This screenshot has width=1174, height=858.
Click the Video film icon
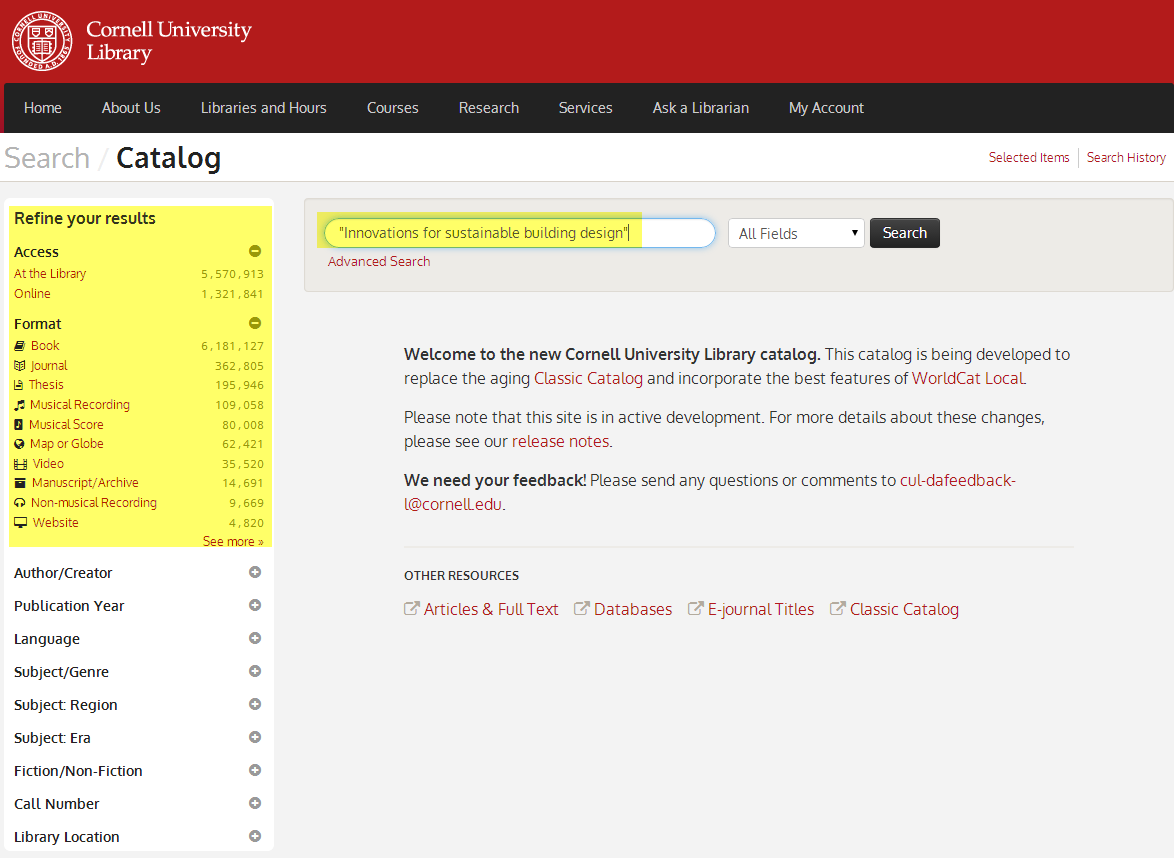click(x=21, y=464)
